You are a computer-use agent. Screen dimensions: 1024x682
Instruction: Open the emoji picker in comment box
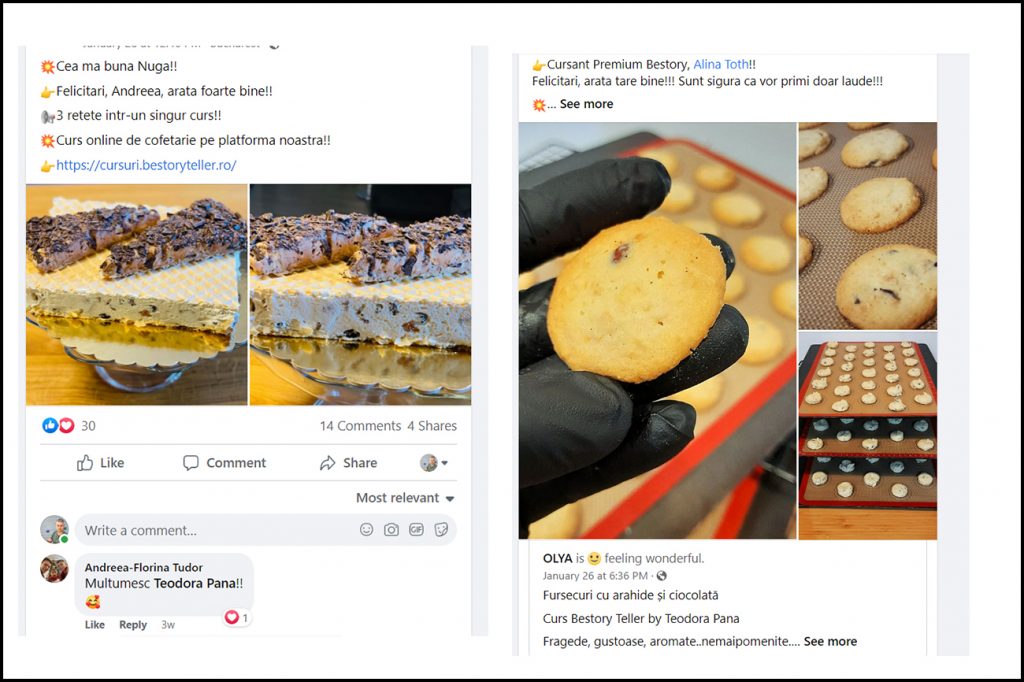366,530
